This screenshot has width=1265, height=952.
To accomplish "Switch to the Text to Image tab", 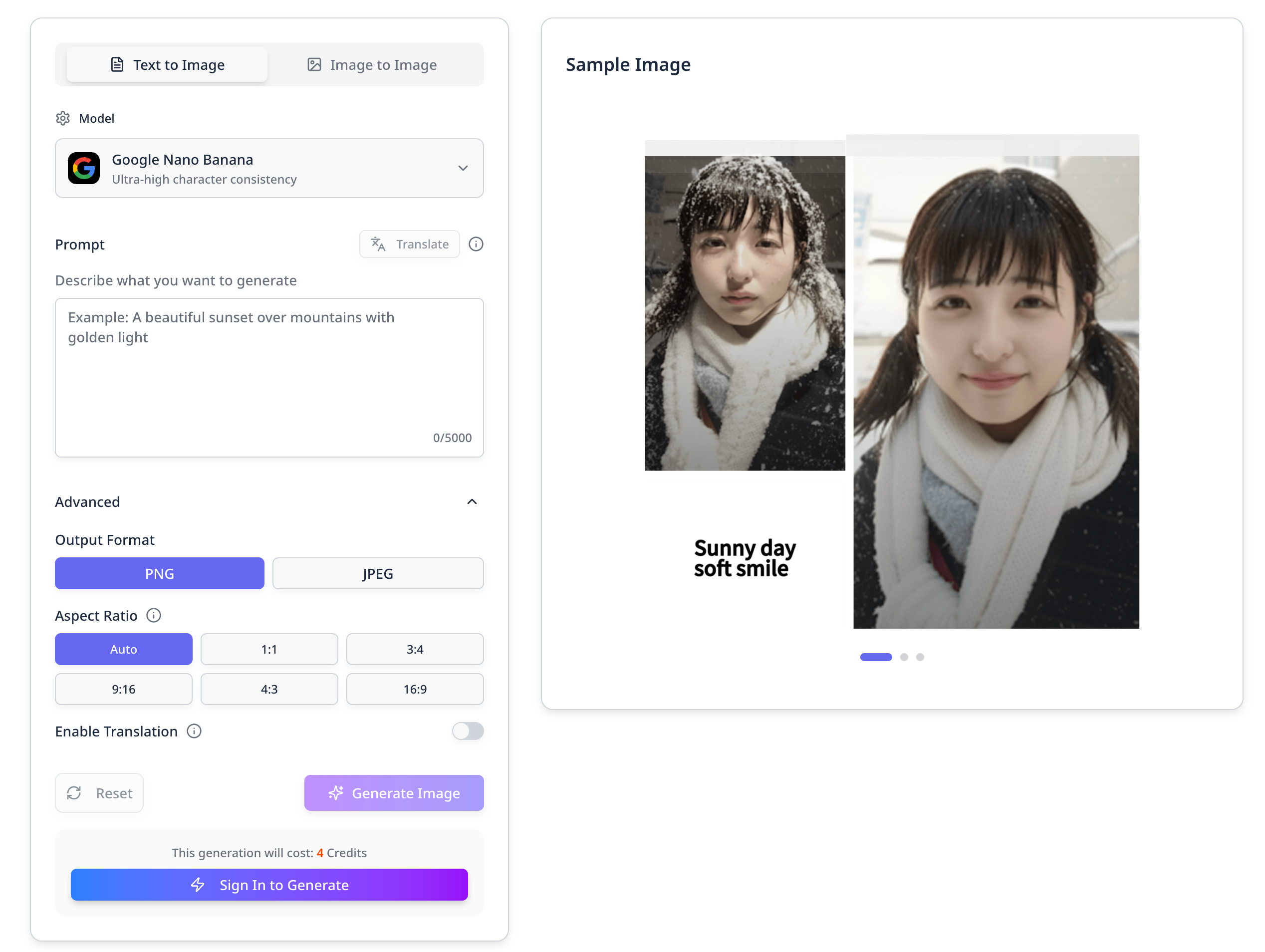I will [x=167, y=64].
